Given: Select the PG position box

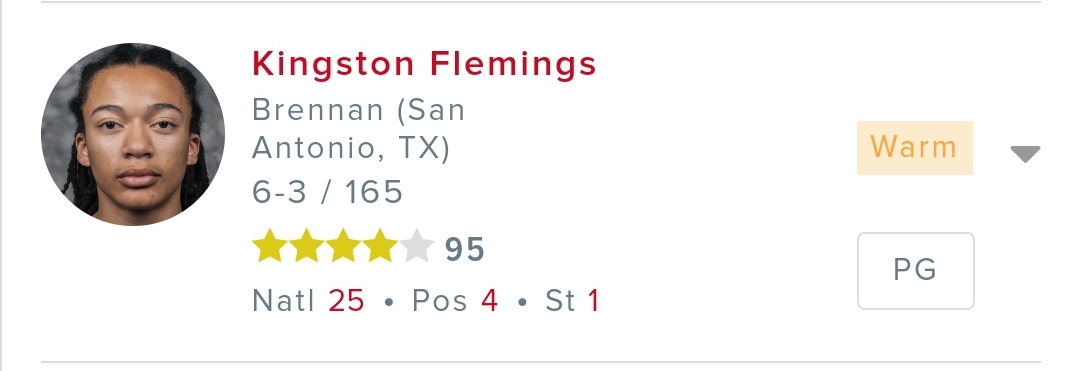Looking at the screenshot, I should tap(915, 271).
